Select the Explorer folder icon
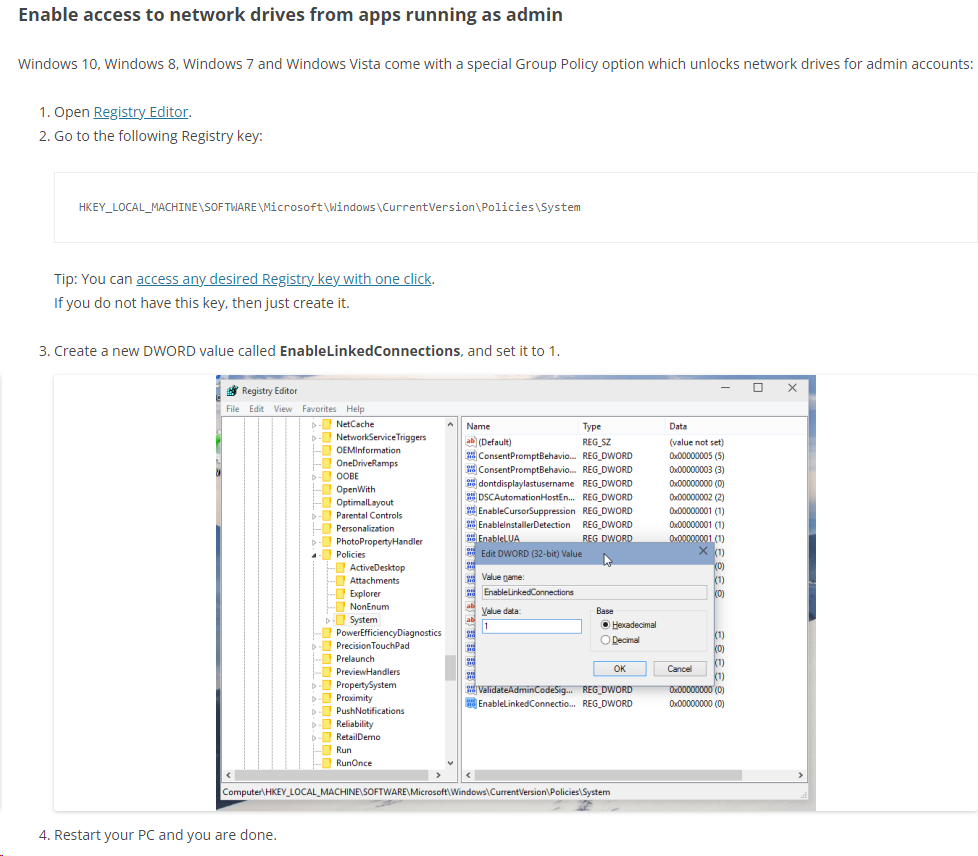The height and width of the screenshot is (856, 978). 340,594
